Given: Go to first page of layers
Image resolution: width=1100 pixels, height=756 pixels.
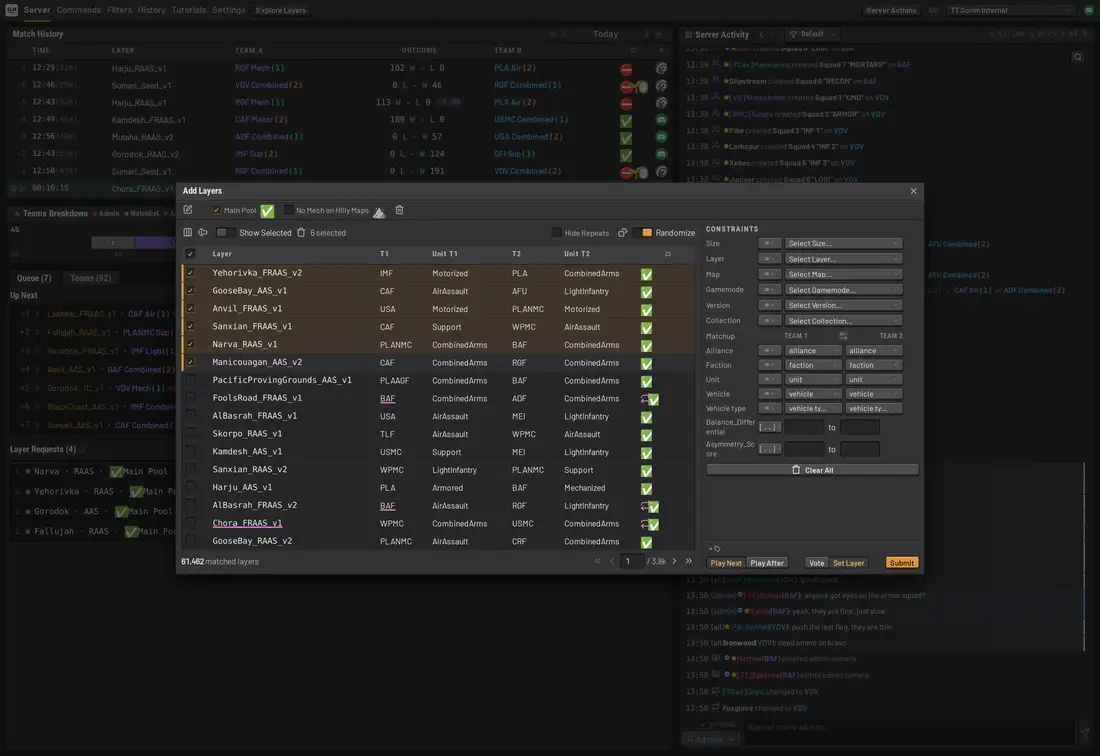Looking at the screenshot, I should (598, 561).
